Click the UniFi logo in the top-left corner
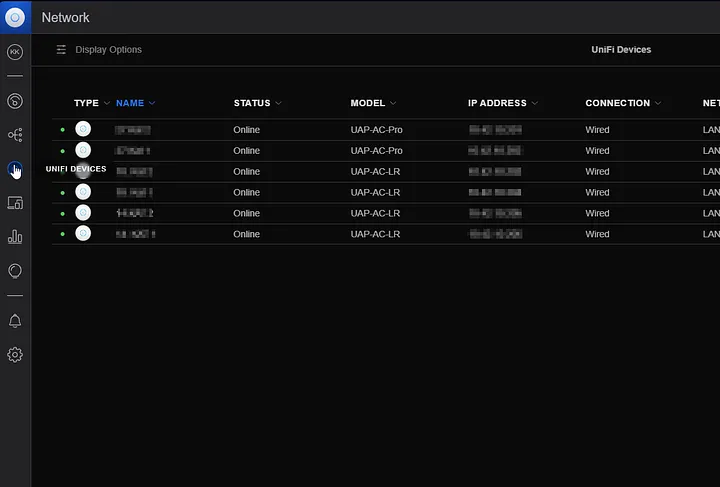 (15, 17)
